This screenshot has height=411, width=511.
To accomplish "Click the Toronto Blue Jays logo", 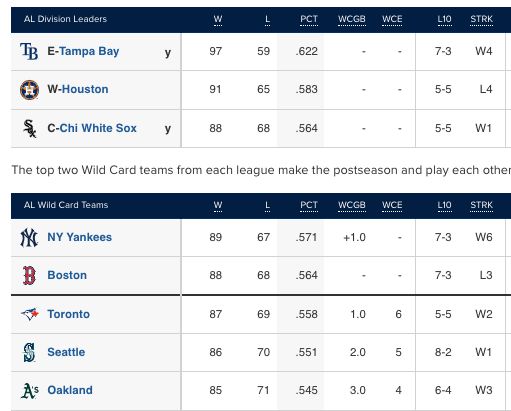I will point(30,314).
